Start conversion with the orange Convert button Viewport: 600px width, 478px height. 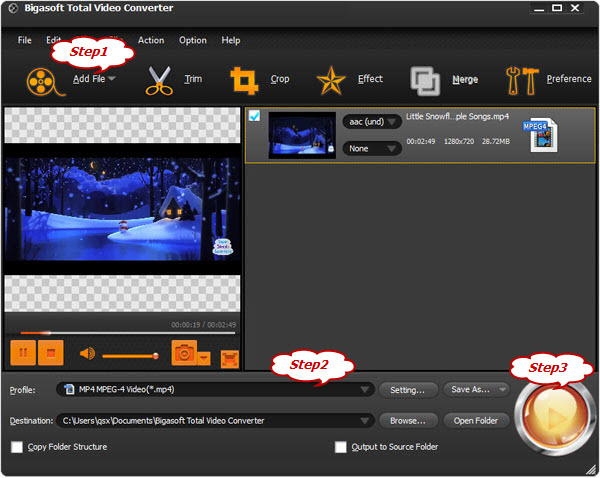tap(553, 418)
